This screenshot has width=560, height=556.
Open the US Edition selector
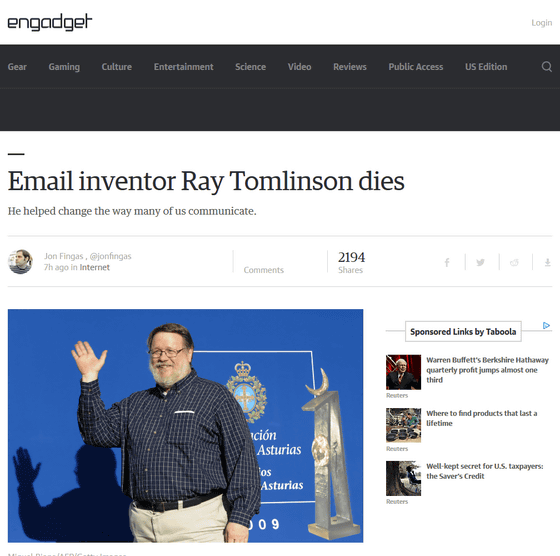[486, 67]
